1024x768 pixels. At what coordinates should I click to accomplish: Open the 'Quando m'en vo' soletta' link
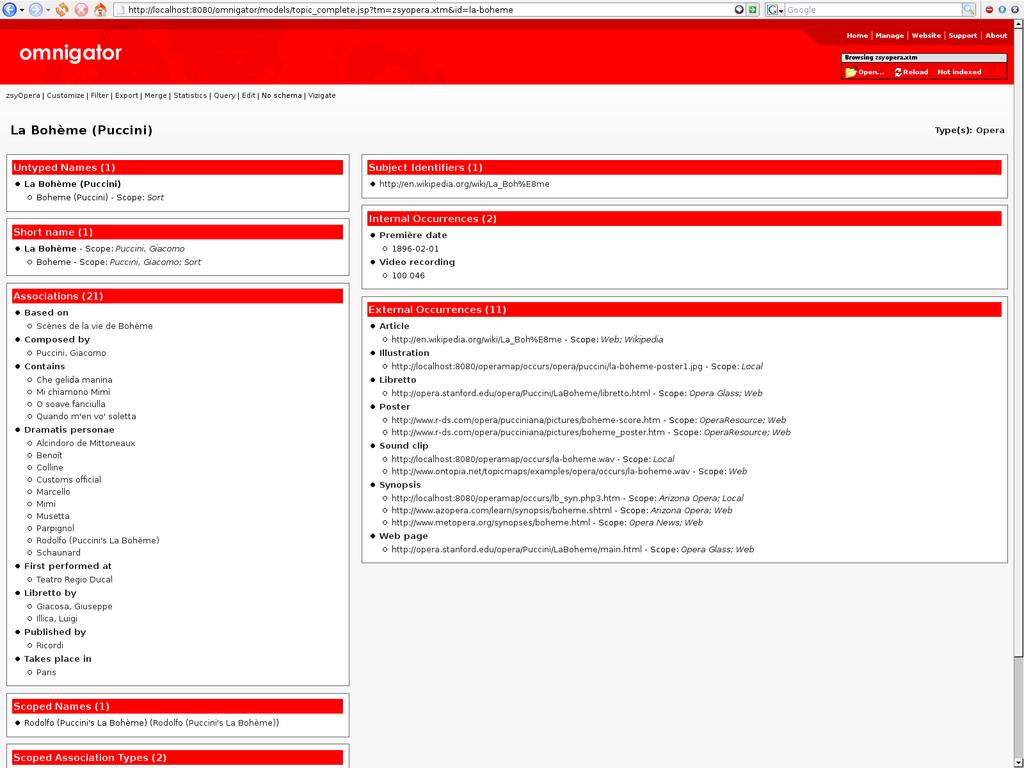86,416
